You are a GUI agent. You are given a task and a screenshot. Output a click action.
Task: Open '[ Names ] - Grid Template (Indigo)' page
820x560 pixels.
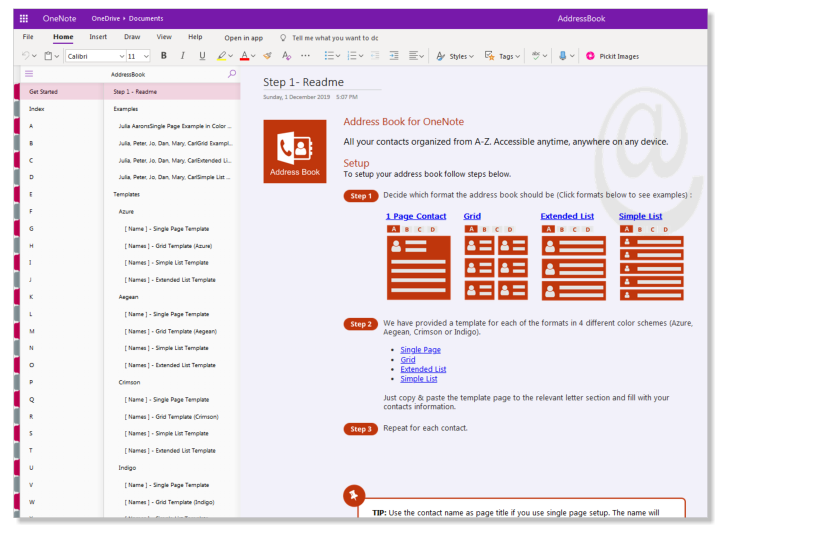pyautogui.click(x=172, y=502)
